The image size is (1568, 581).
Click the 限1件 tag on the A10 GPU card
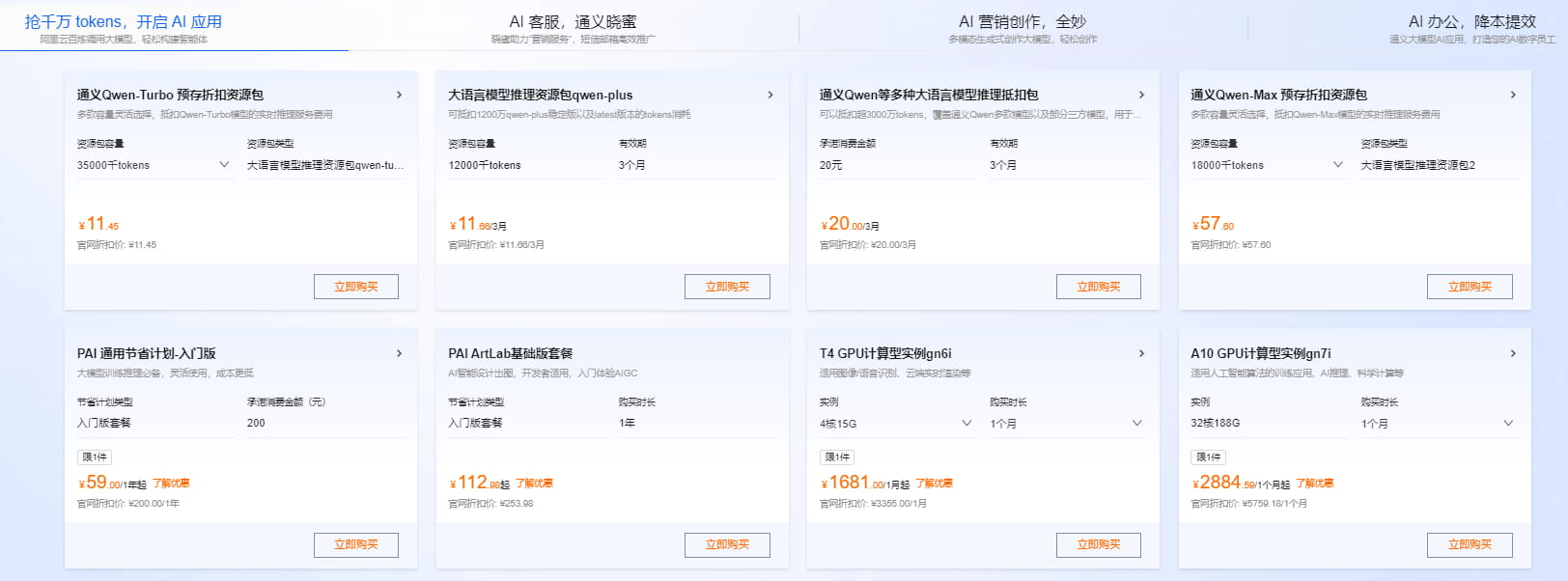[x=1208, y=457]
